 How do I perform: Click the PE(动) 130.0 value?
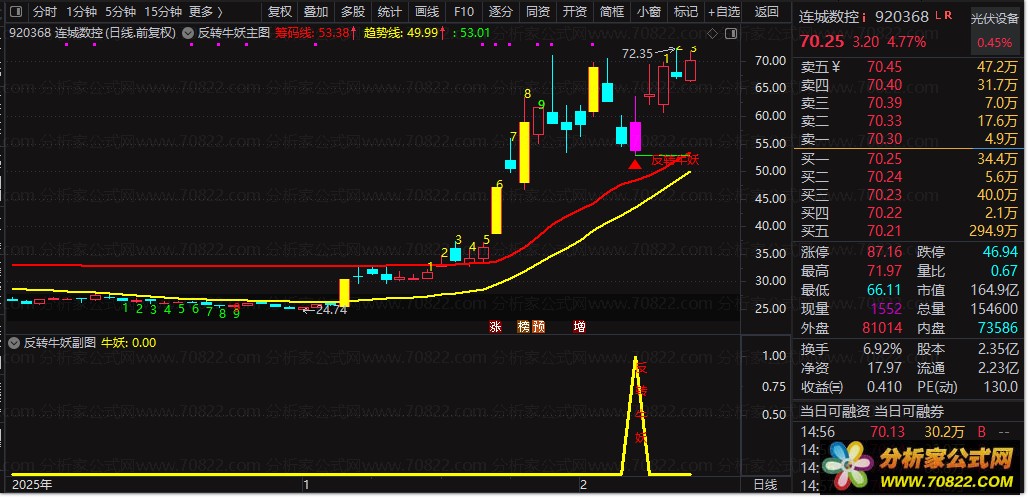(1000, 387)
